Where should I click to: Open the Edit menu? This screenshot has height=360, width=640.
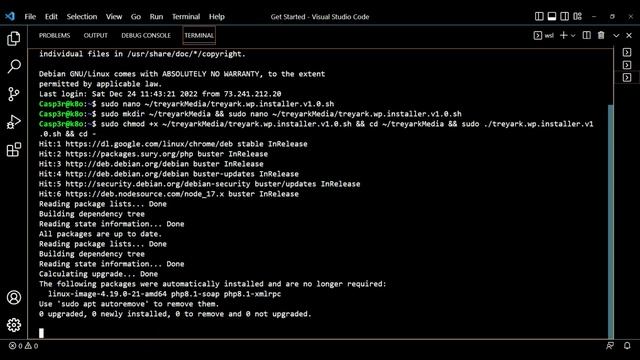(x=51, y=17)
